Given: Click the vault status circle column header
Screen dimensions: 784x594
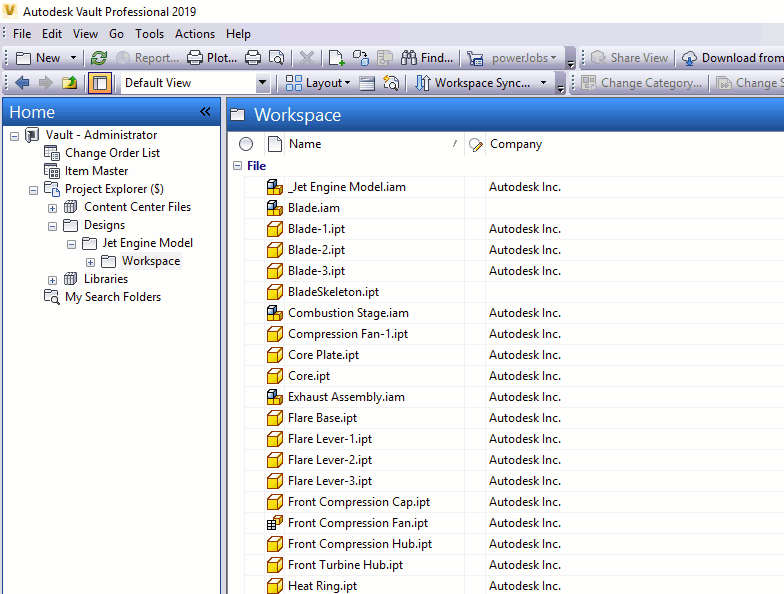Looking at the screenshot, I should [x=246, y=144].
